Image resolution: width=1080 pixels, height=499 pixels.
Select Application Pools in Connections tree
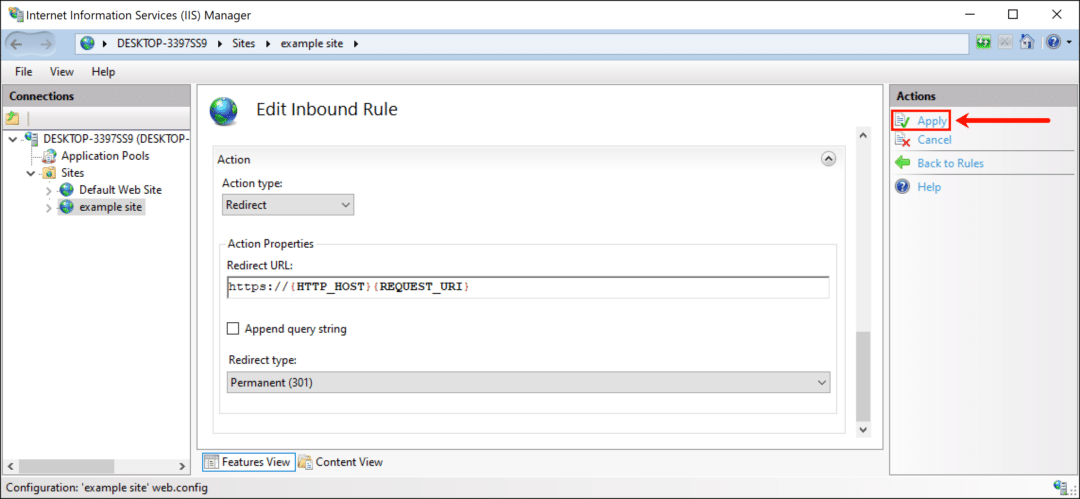pos(105,156)
